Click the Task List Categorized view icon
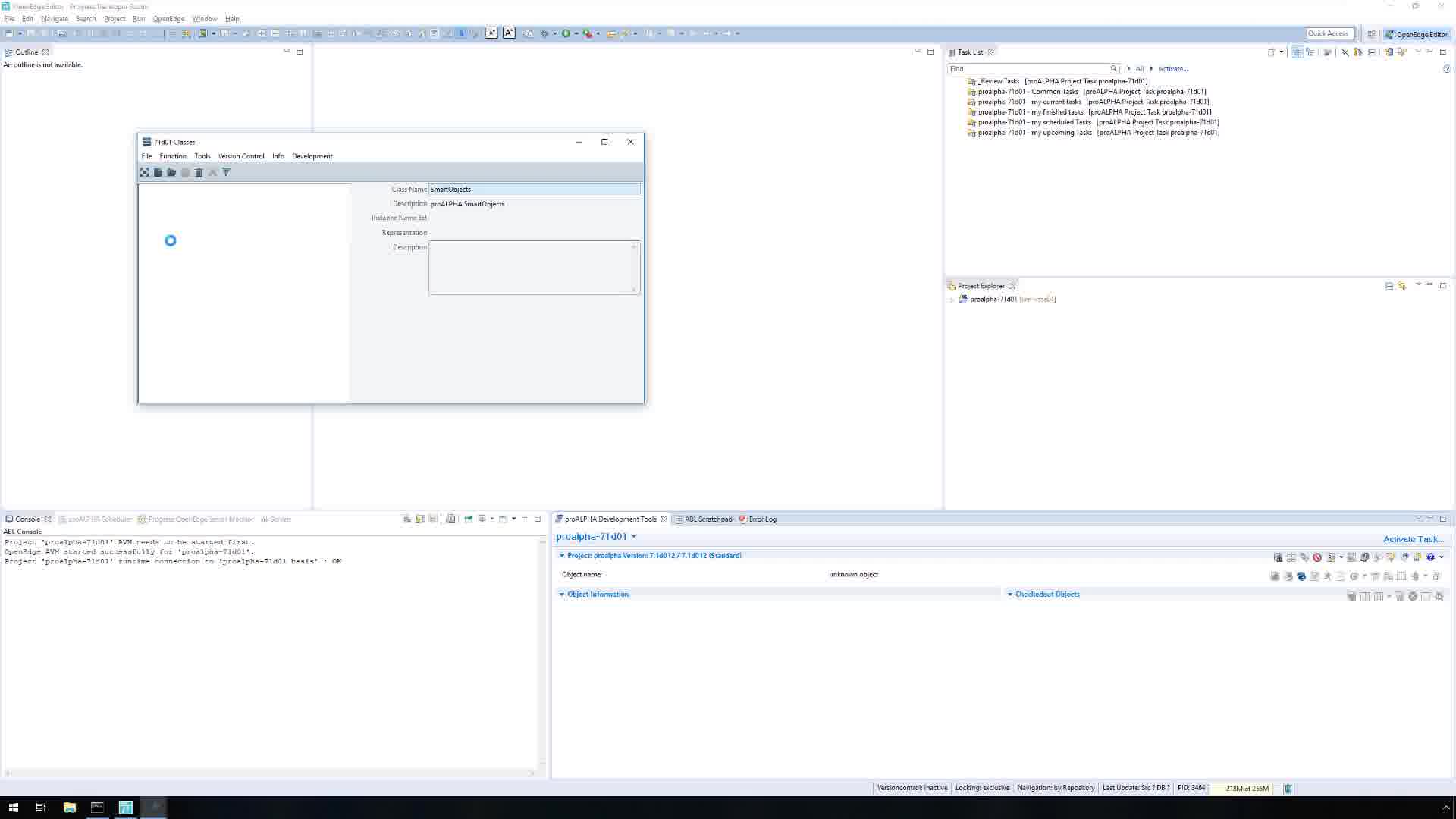Viewport: 1456px width, 819px height. coord(1297,52)
